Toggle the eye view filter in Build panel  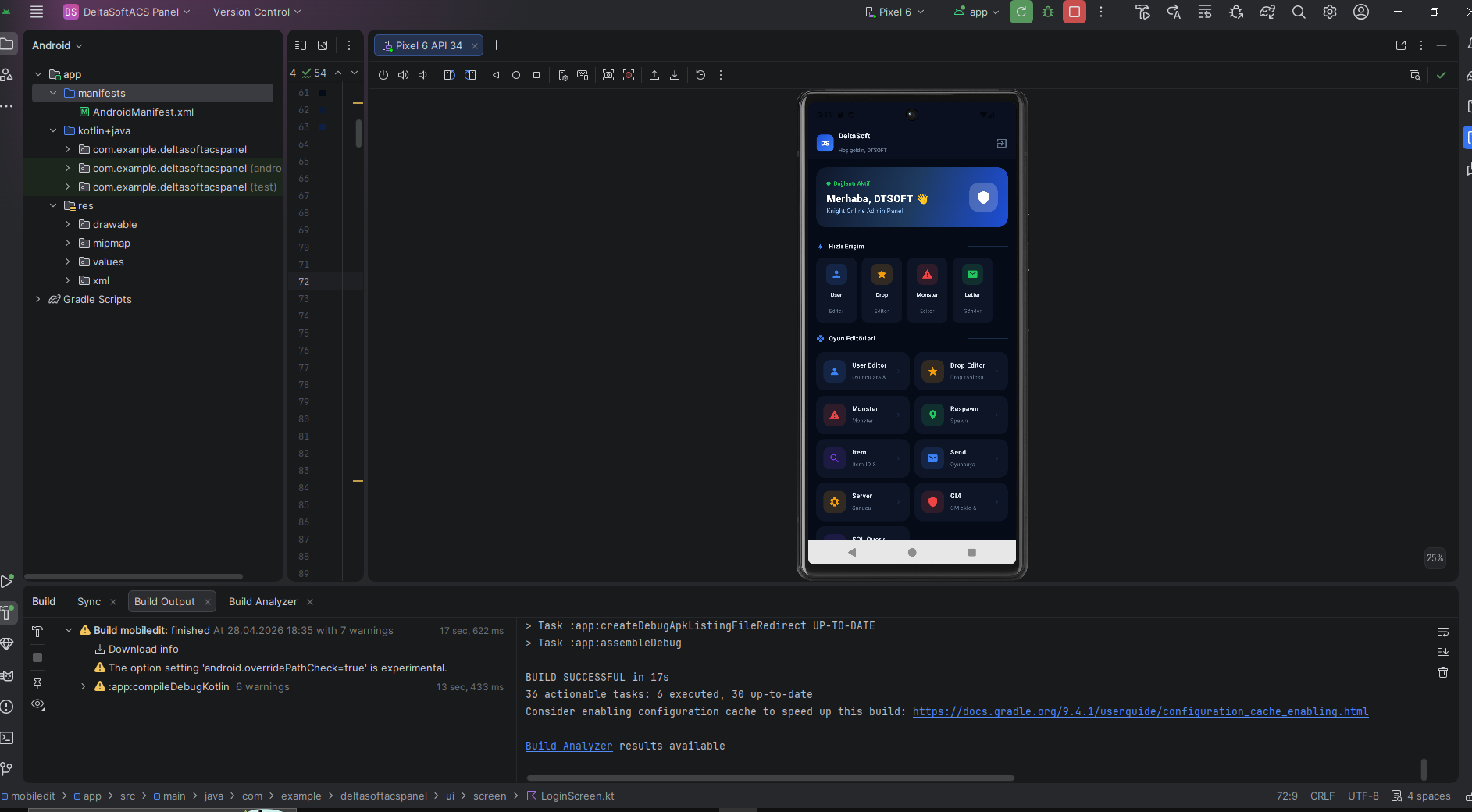pos(37,704)
